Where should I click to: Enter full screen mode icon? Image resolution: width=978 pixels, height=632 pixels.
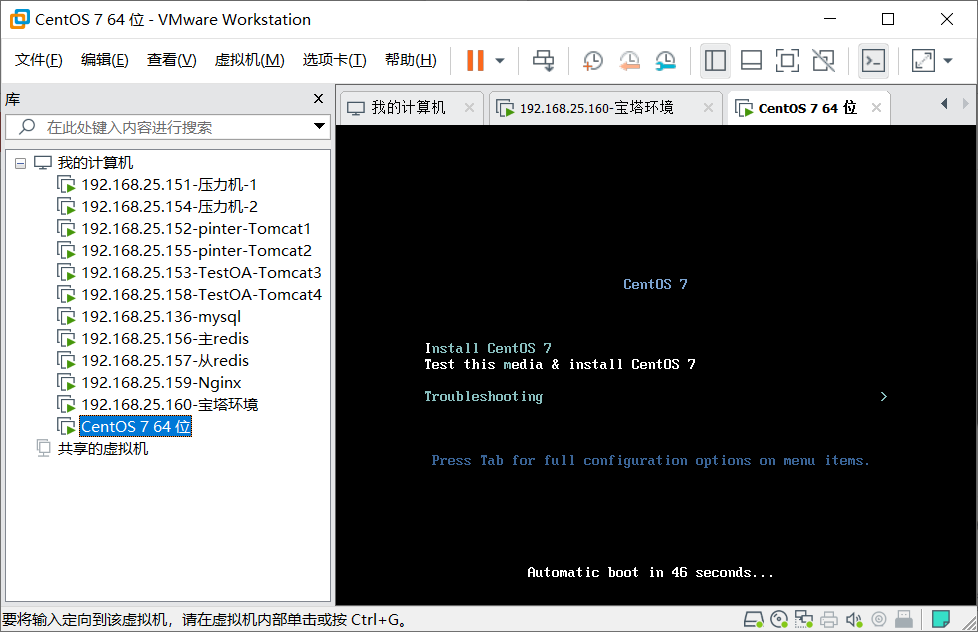[x=787, y=61]
